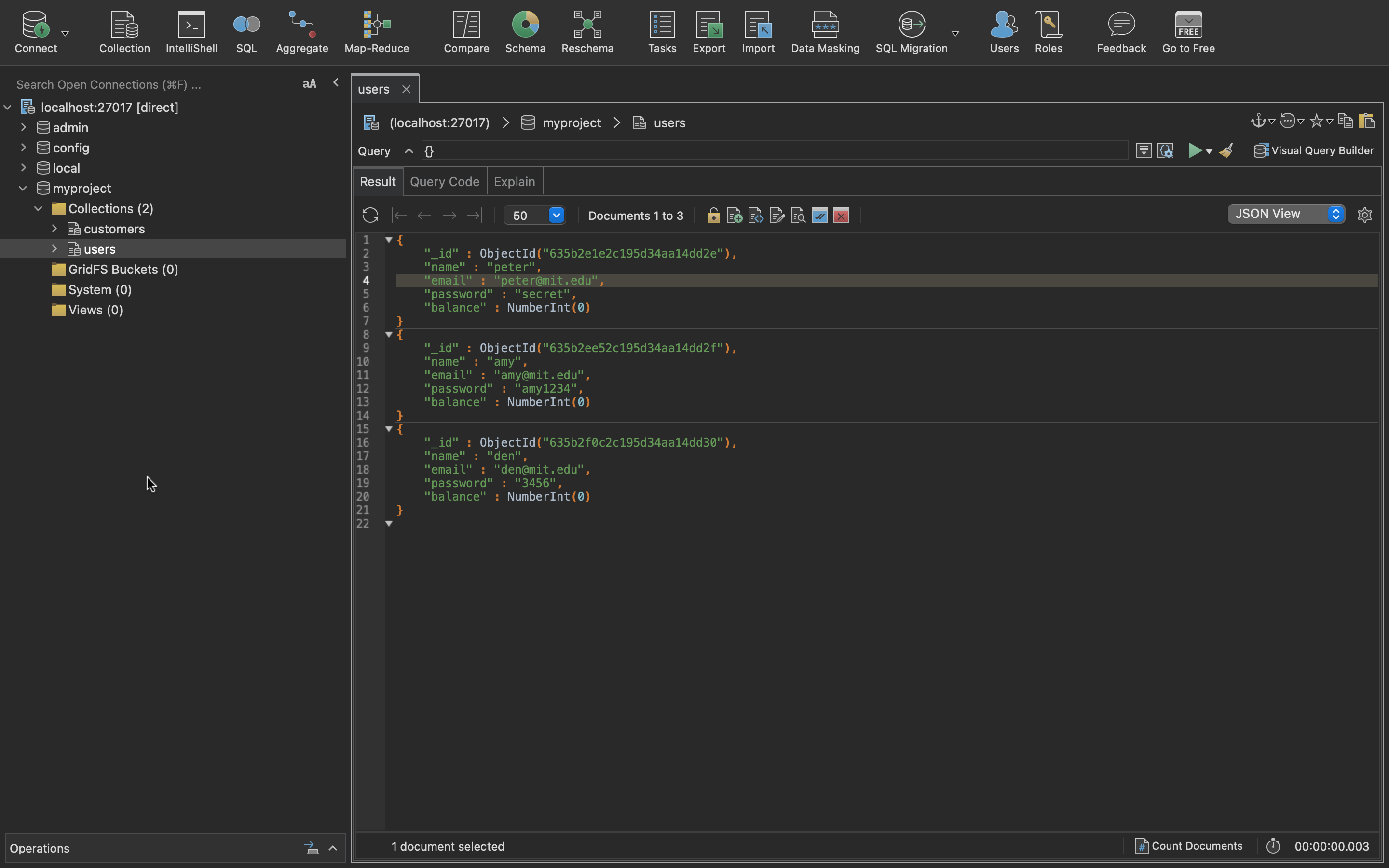Screen dimensions: 1389x868
Task: Click the Count Documents button
Action: (x=1189, y=846)
